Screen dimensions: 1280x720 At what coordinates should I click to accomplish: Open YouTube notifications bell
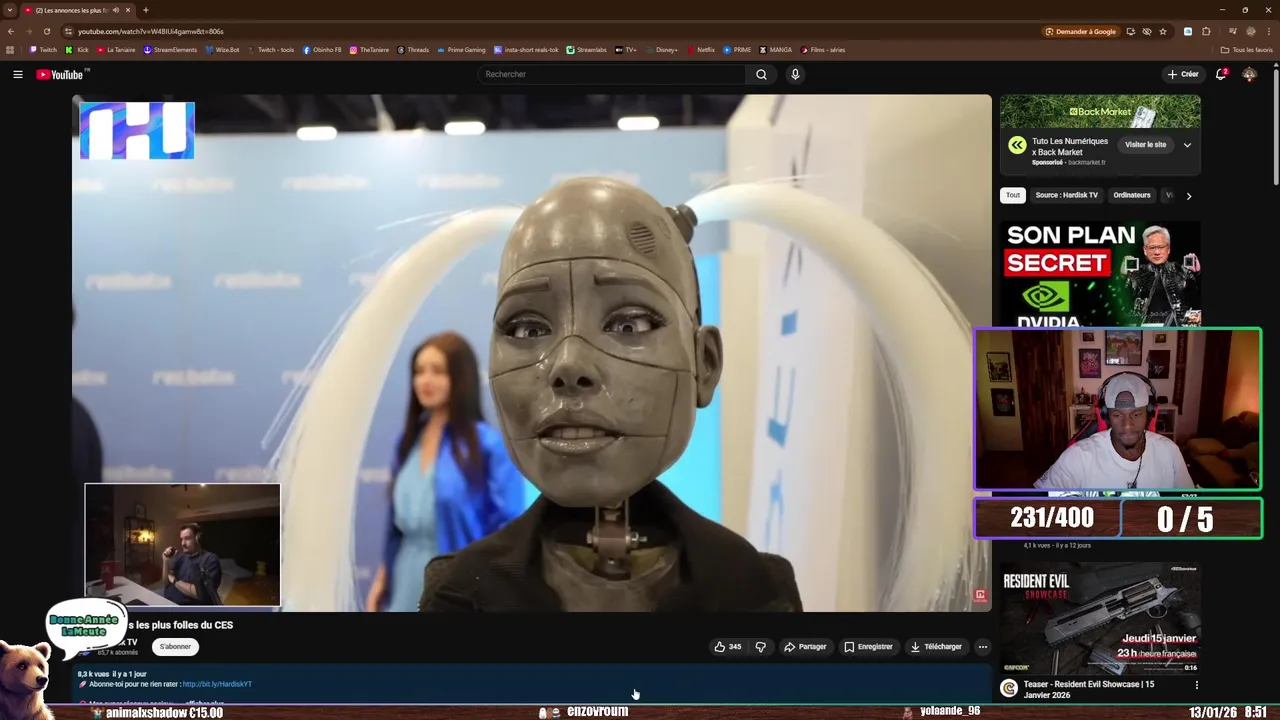point(1221,74)
